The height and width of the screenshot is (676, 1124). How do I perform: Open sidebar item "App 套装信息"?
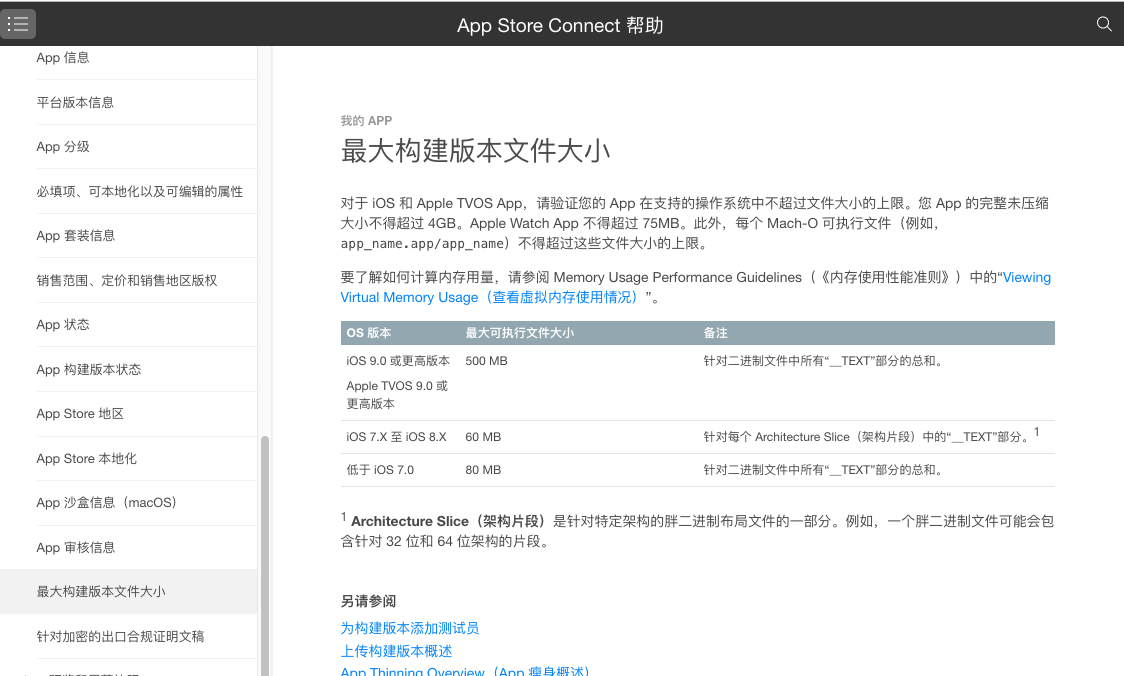click(x=75, y=236)
